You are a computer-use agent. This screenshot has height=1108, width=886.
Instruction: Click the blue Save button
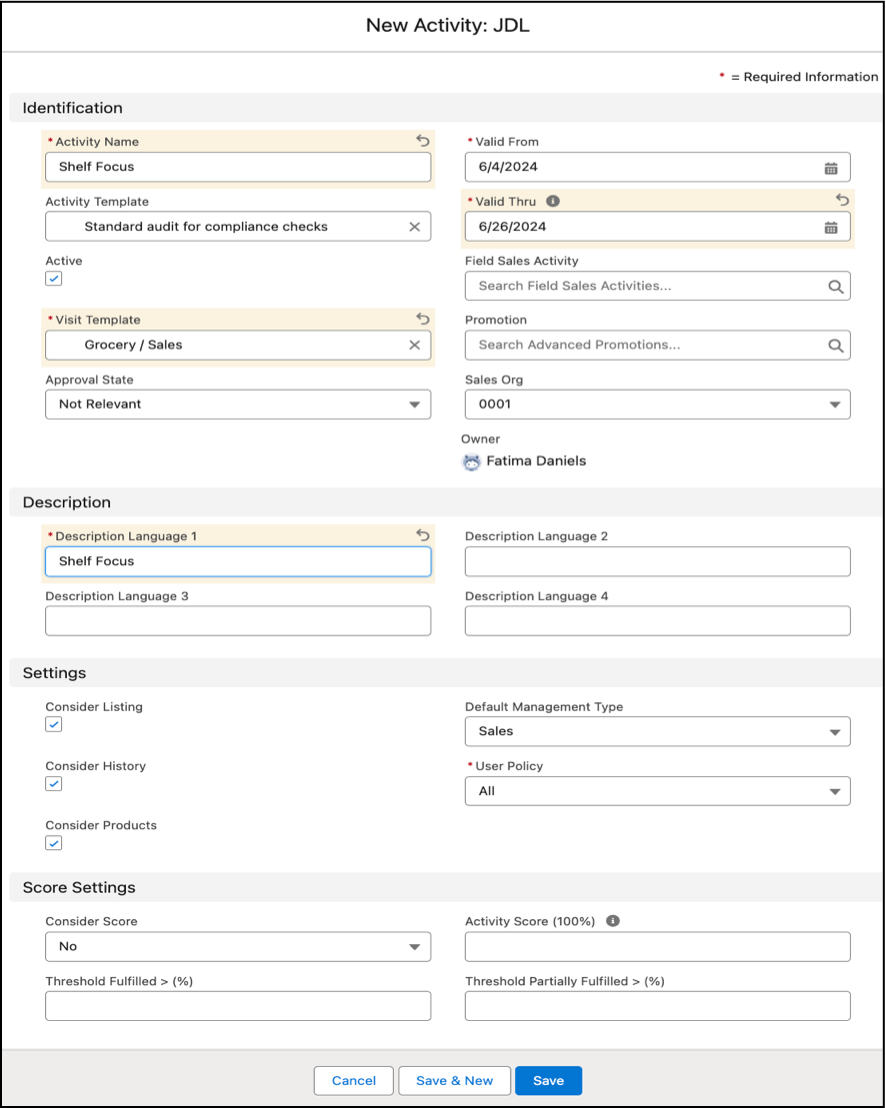[x=548, y=1080]
